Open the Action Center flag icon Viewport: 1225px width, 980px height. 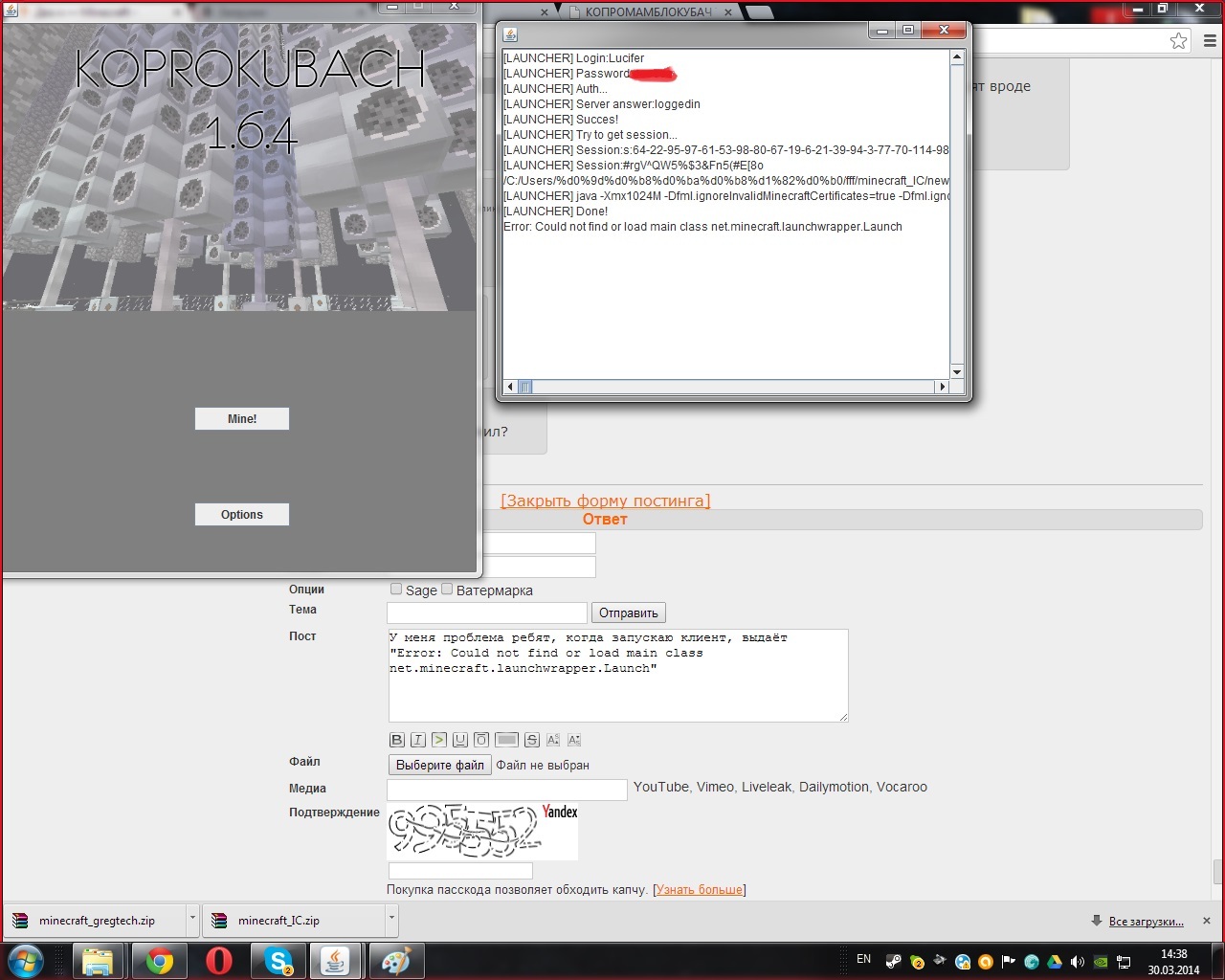coord(1009,962)
